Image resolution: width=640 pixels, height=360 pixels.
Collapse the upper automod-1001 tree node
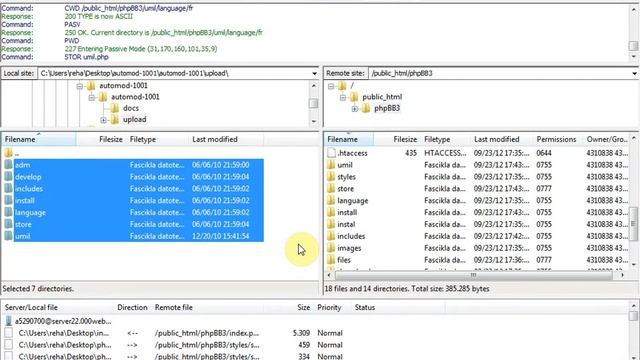[80, 86]
